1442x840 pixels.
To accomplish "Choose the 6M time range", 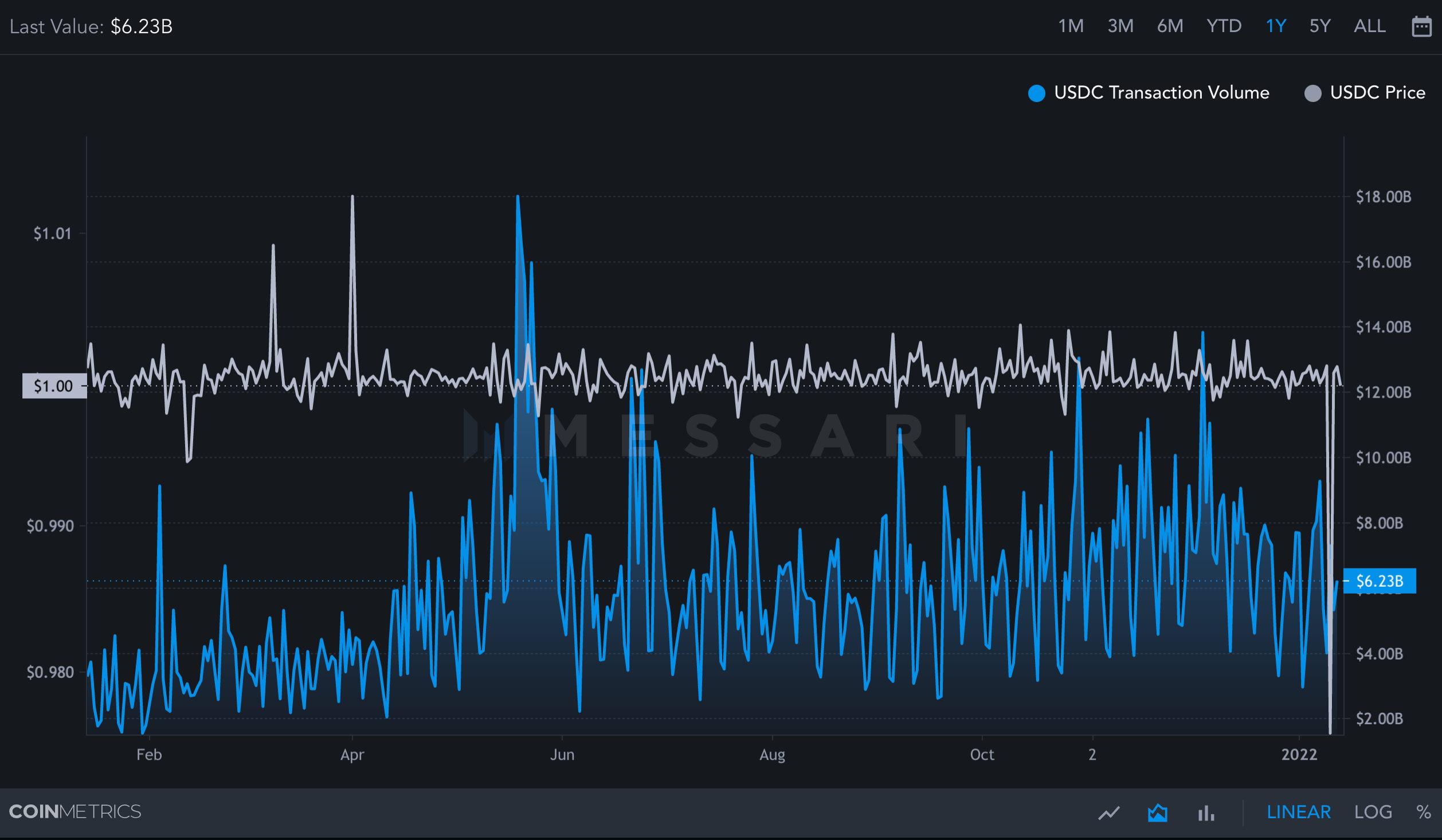I will (x=1170, y=26).
